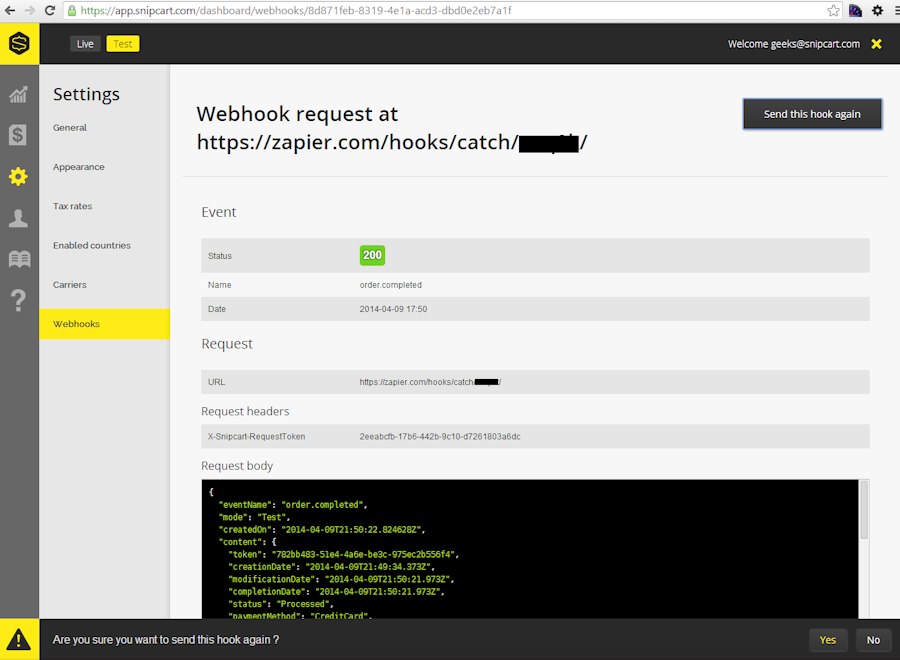Viewport: 900px width, 660px height.
Task: Click the "status": "Processed" line
Action: pyautogui.click(x=281, y=604)
